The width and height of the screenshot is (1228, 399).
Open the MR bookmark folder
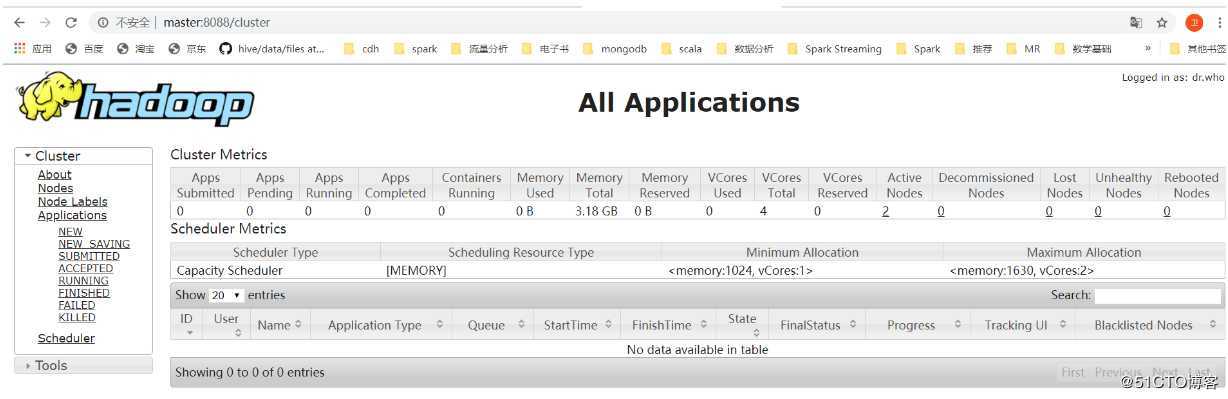[1024, 48]
